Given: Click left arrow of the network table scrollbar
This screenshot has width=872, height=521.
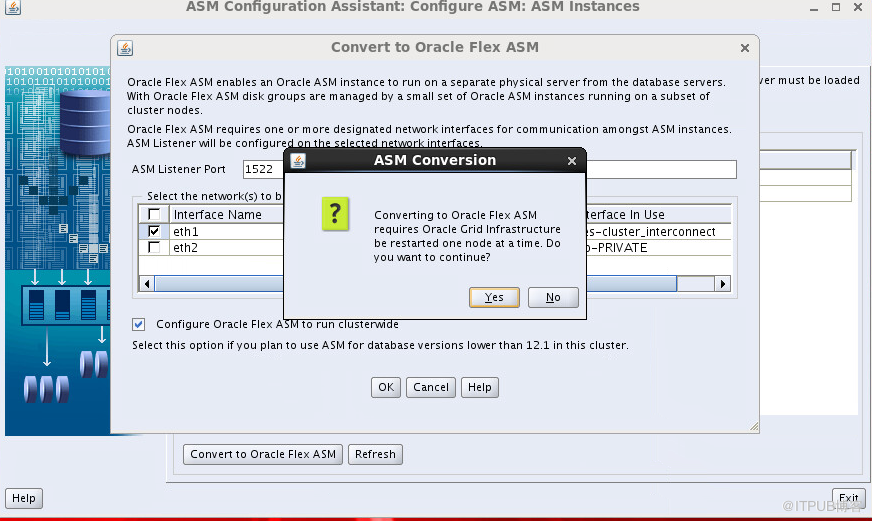Looking at the screenshot, I should pos(147,284).
